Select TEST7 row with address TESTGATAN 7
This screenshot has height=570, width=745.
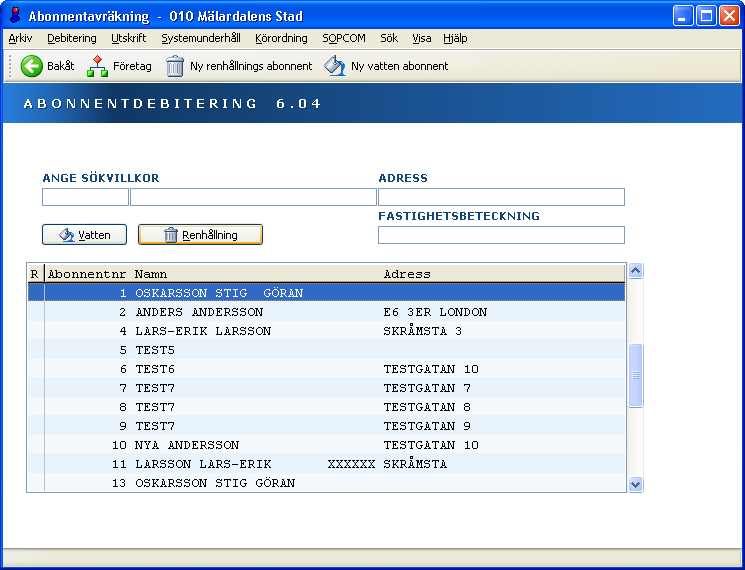pyautogui.click(x=326, y=388)
